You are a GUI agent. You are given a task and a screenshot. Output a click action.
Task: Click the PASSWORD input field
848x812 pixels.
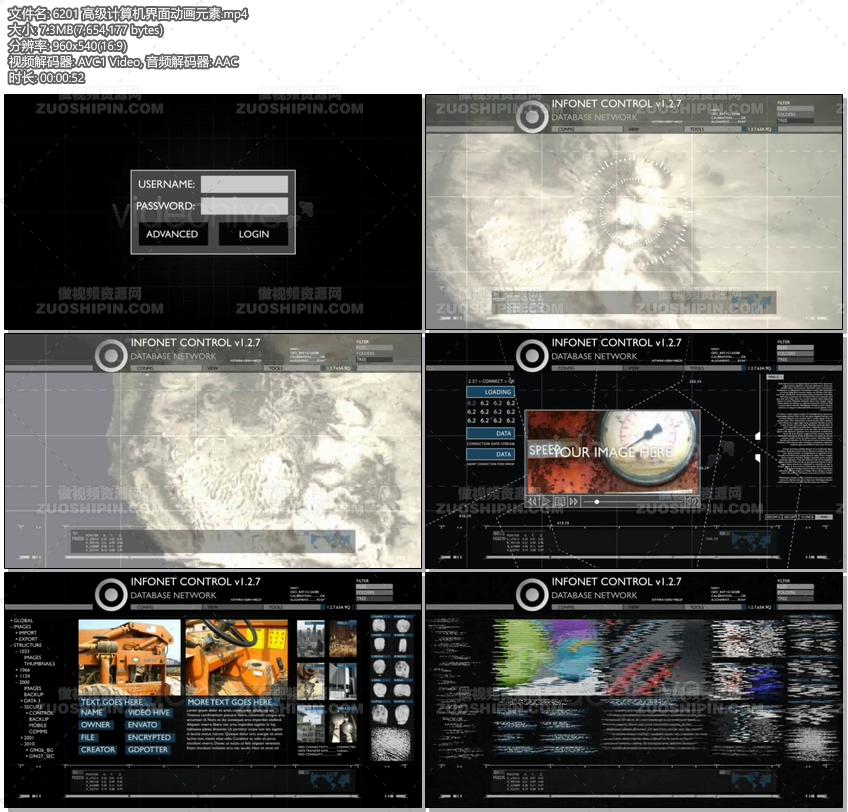click(244, 206)
